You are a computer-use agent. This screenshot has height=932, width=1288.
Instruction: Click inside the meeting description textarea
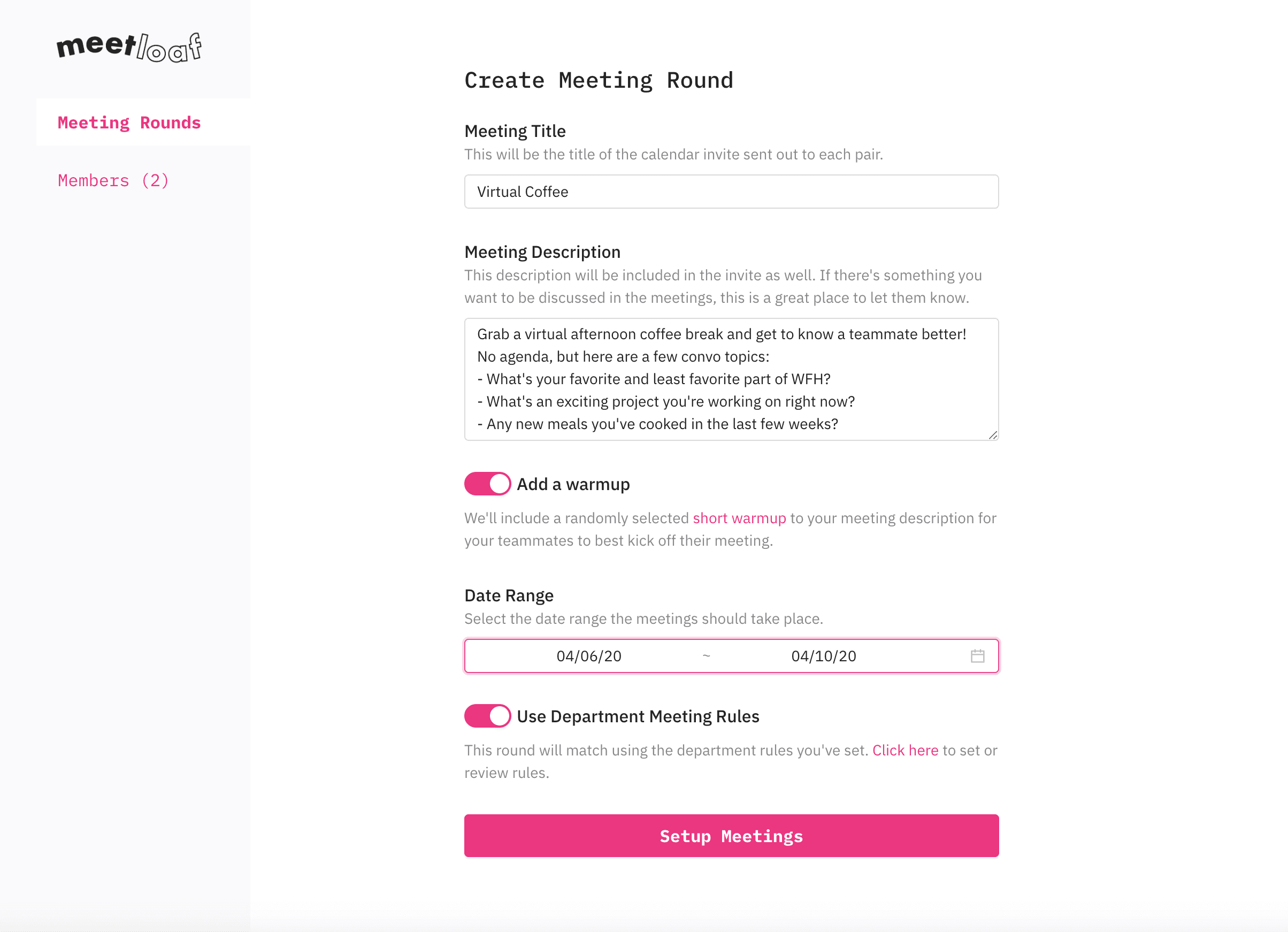[x=731, y=379]
